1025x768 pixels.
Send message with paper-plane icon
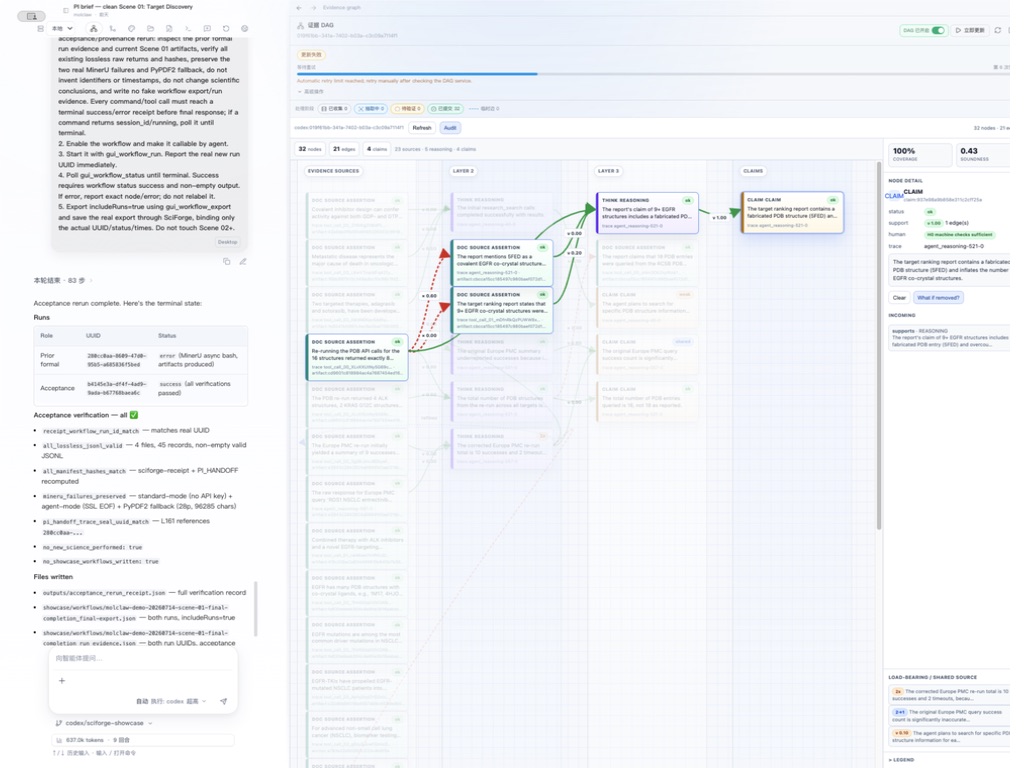point(224,701)
